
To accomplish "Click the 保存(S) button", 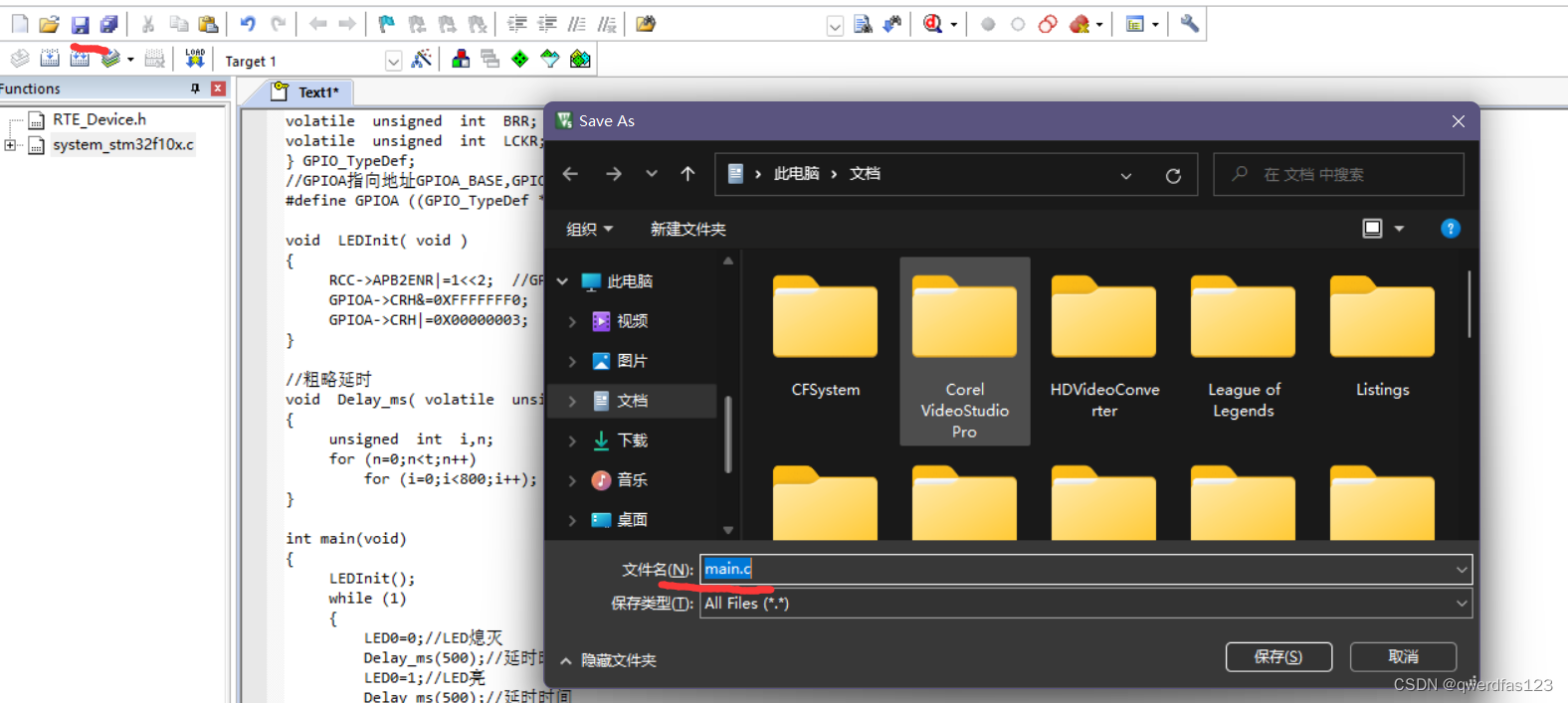I will pos(1278,656).
